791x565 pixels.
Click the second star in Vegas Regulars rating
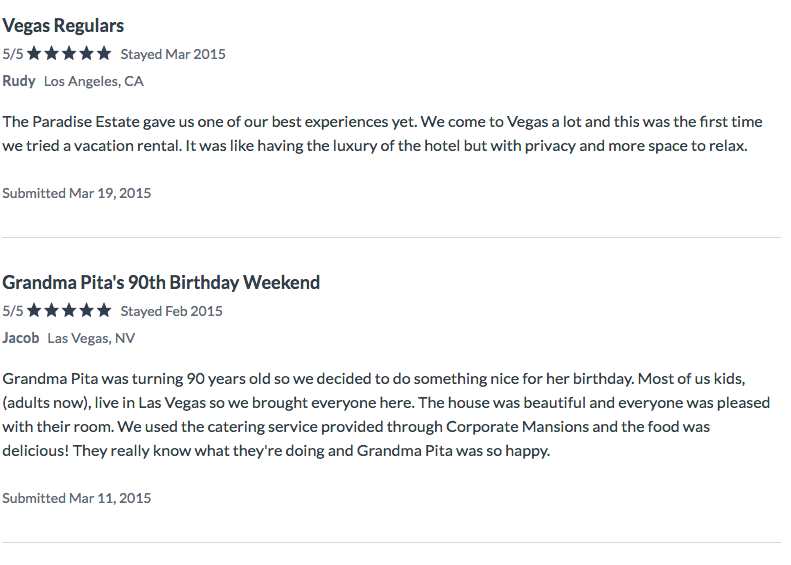[x=51, y=53]
